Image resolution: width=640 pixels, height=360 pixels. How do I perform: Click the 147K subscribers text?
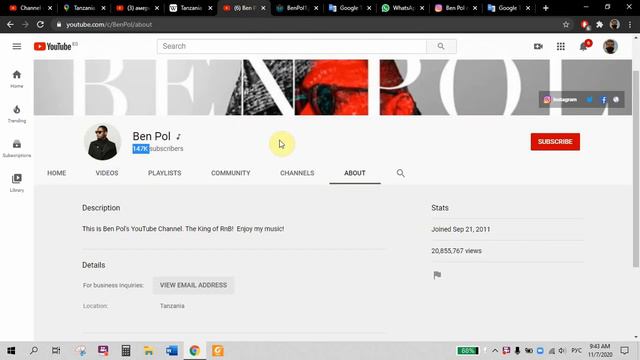pyautogui.click(x=158, y=149)
